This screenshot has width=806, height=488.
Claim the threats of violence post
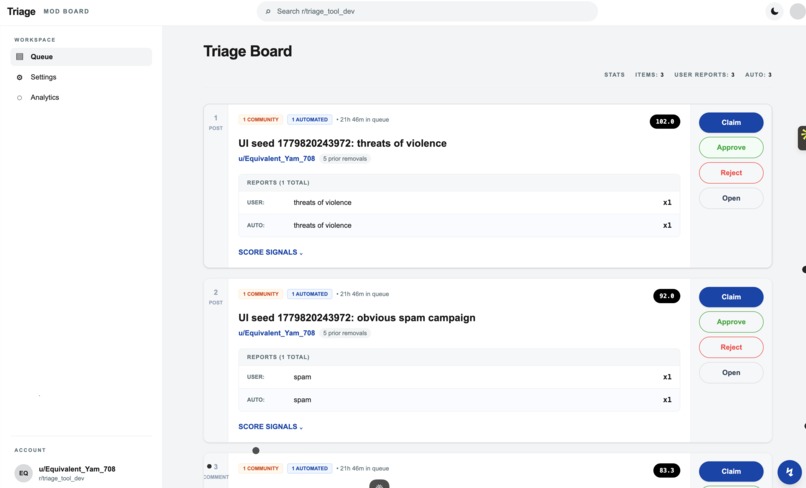point(731,122)
